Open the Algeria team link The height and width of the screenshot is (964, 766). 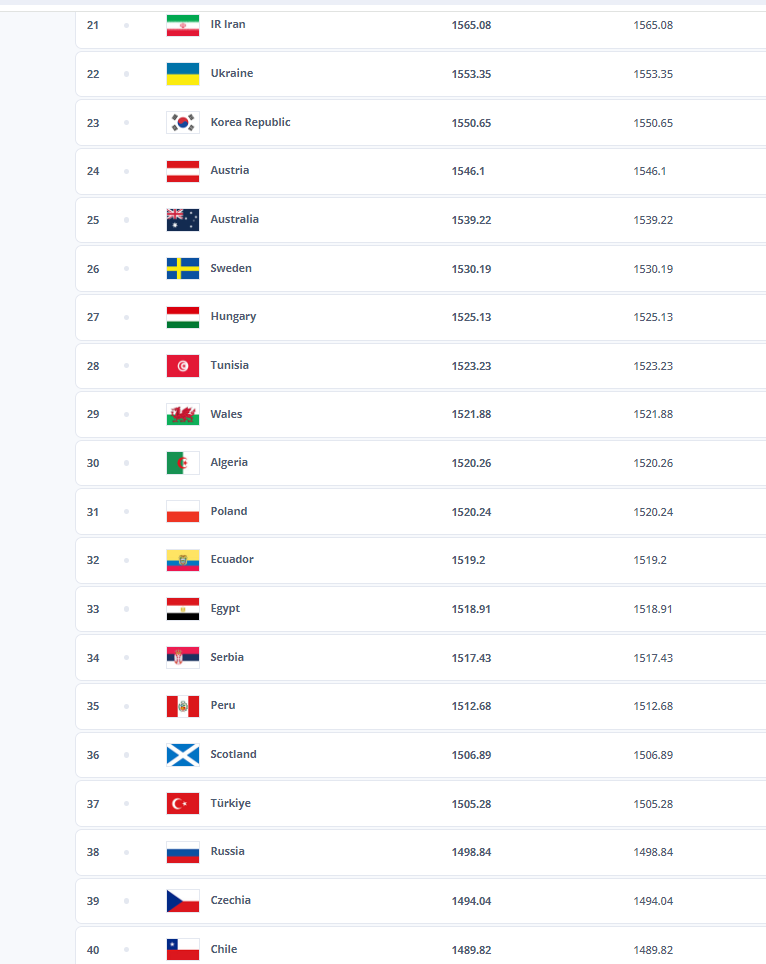click(x=229, y=463)
